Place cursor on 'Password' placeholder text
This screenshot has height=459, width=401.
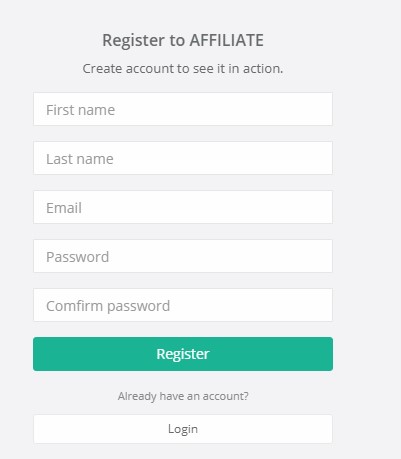tap(77, 257)
